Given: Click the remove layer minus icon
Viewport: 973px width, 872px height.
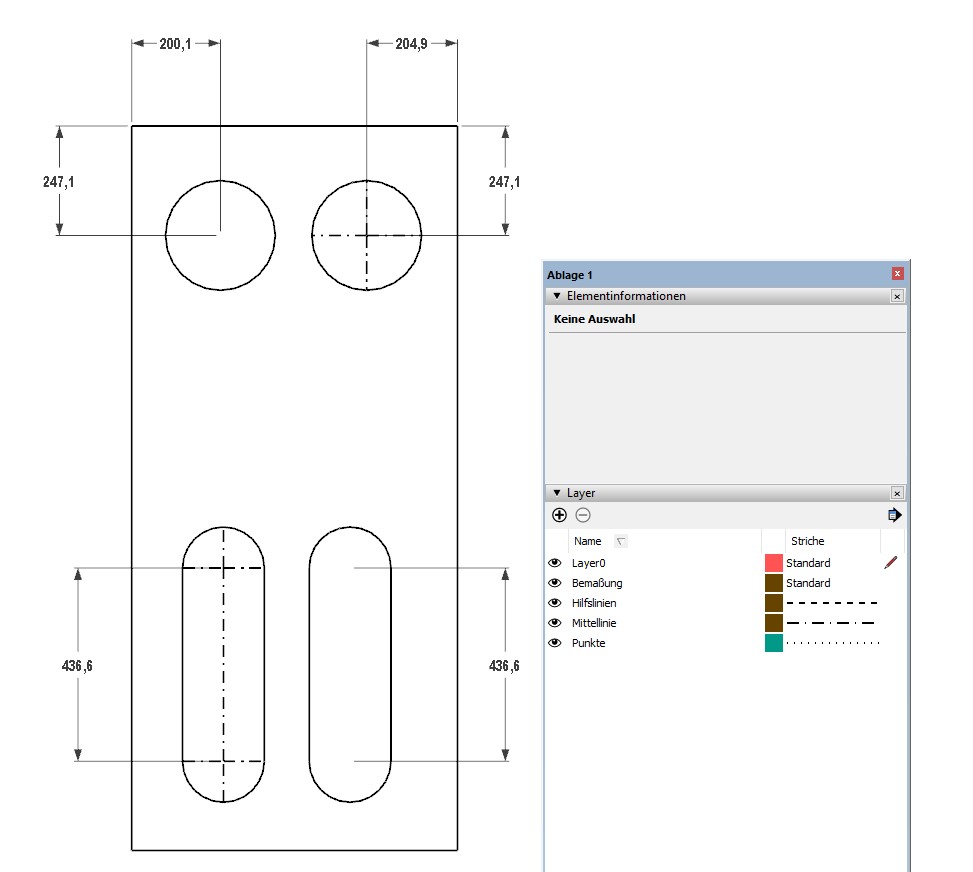Looking at the screenshot, I should point(583,515).
